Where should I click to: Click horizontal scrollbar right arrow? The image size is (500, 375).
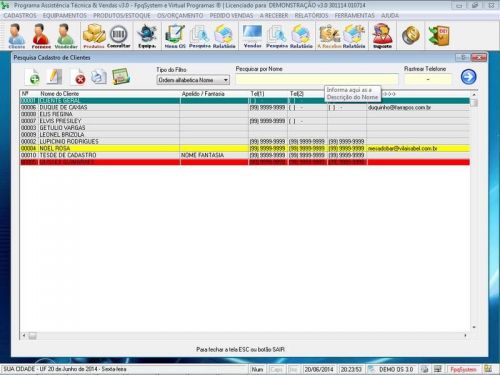(465, 335)
